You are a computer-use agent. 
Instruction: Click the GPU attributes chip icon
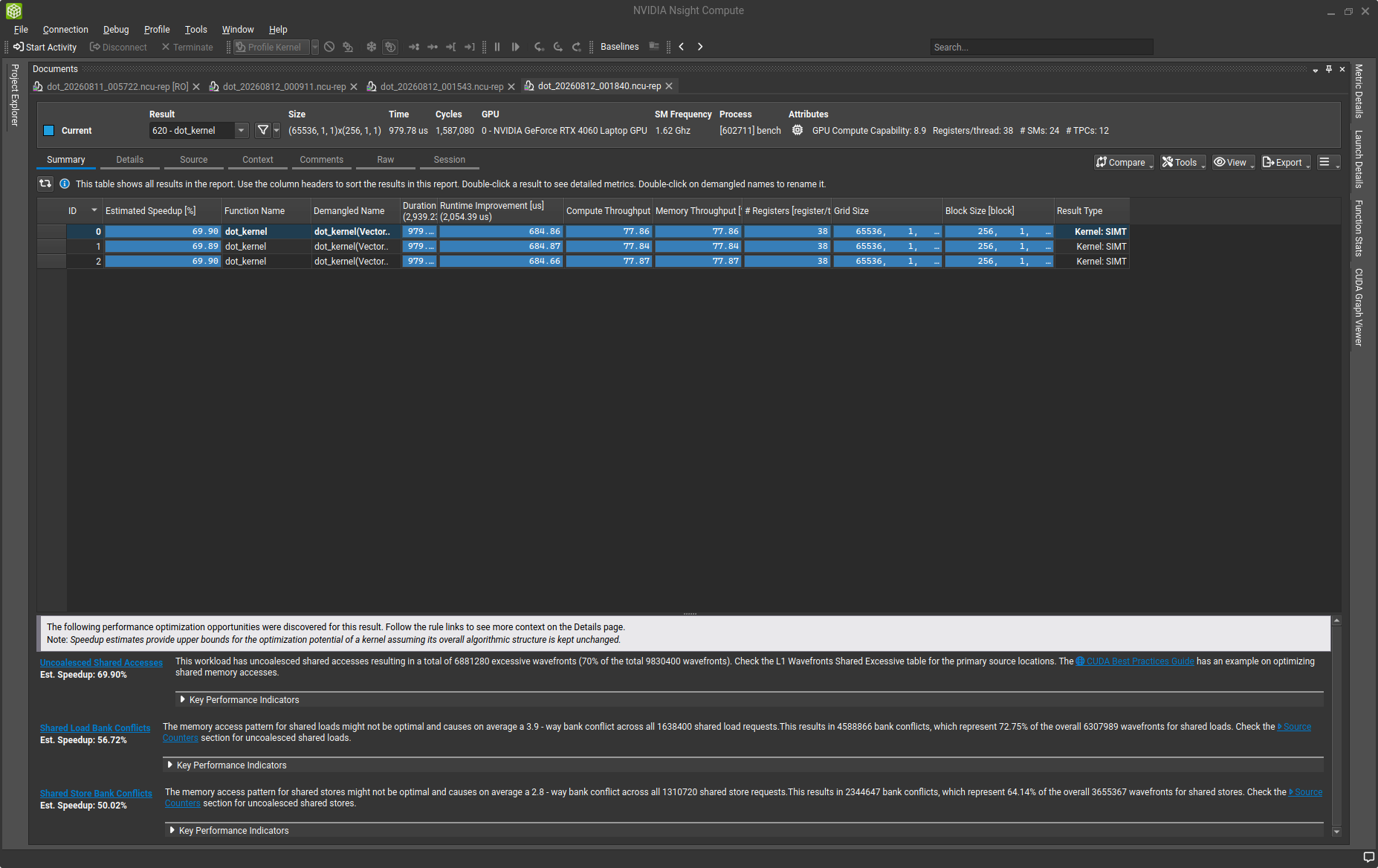(797, 130)
